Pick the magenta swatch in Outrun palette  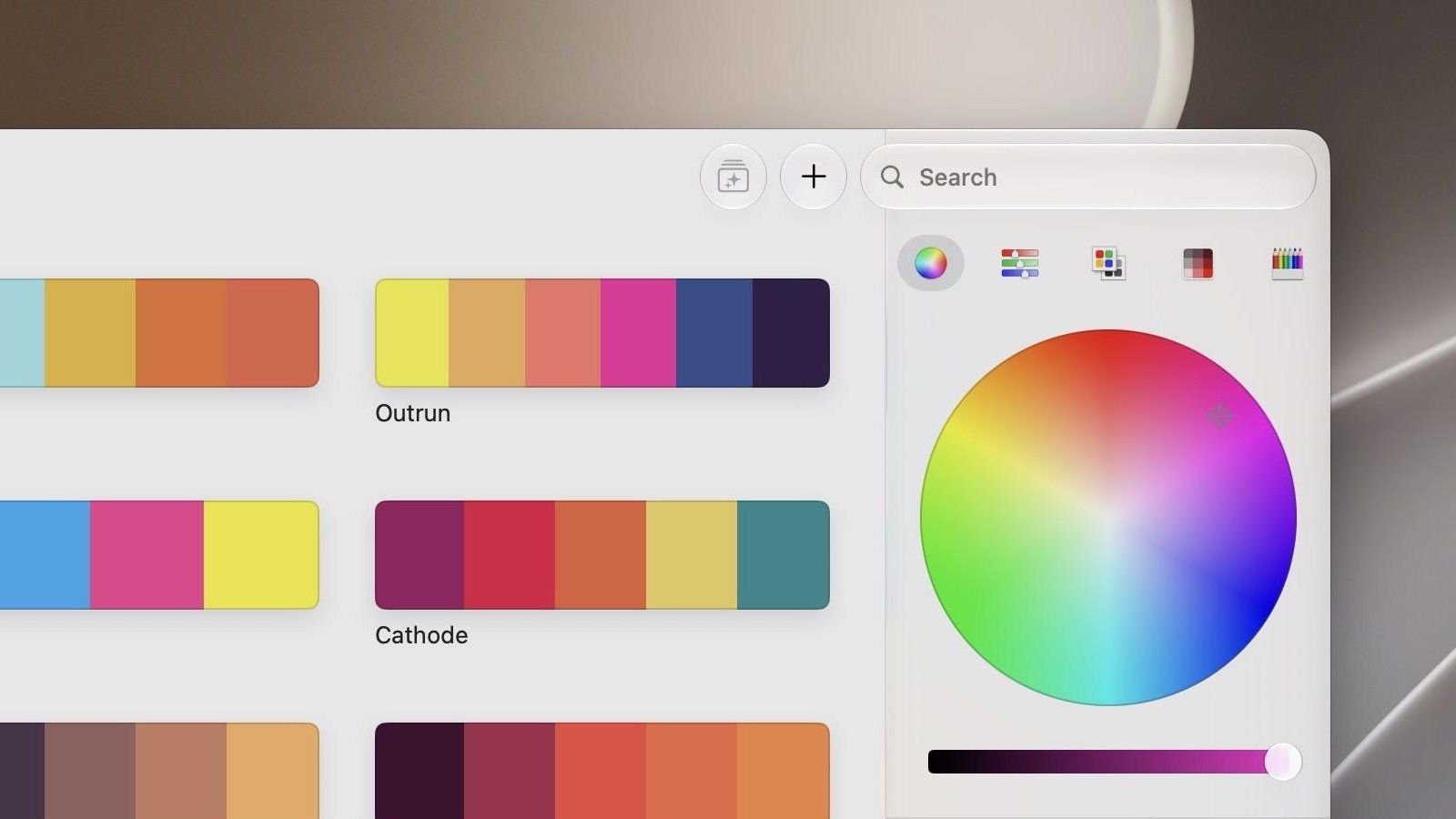point(639,333)
